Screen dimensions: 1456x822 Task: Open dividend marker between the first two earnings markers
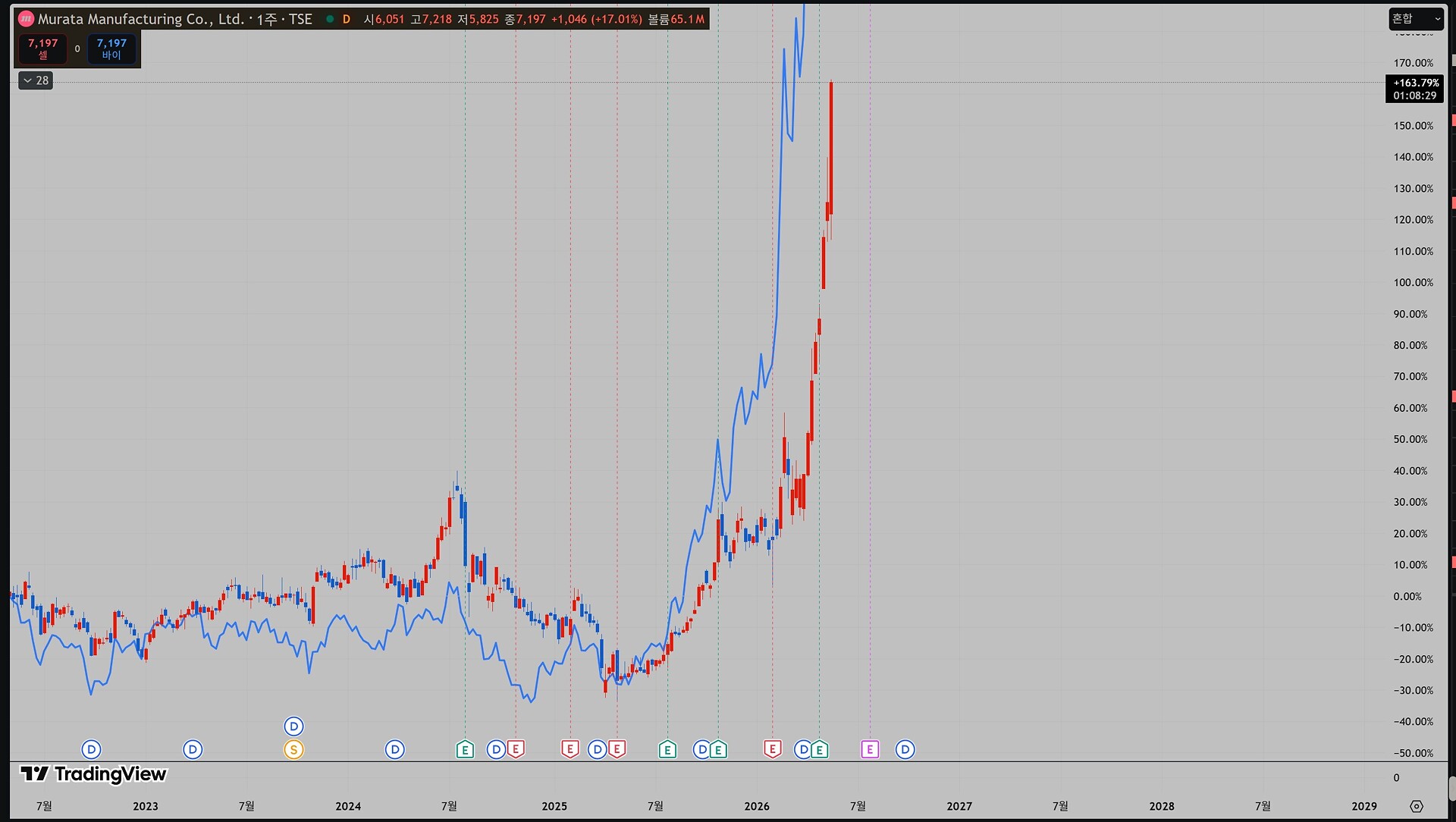click(x=496, y=750)
